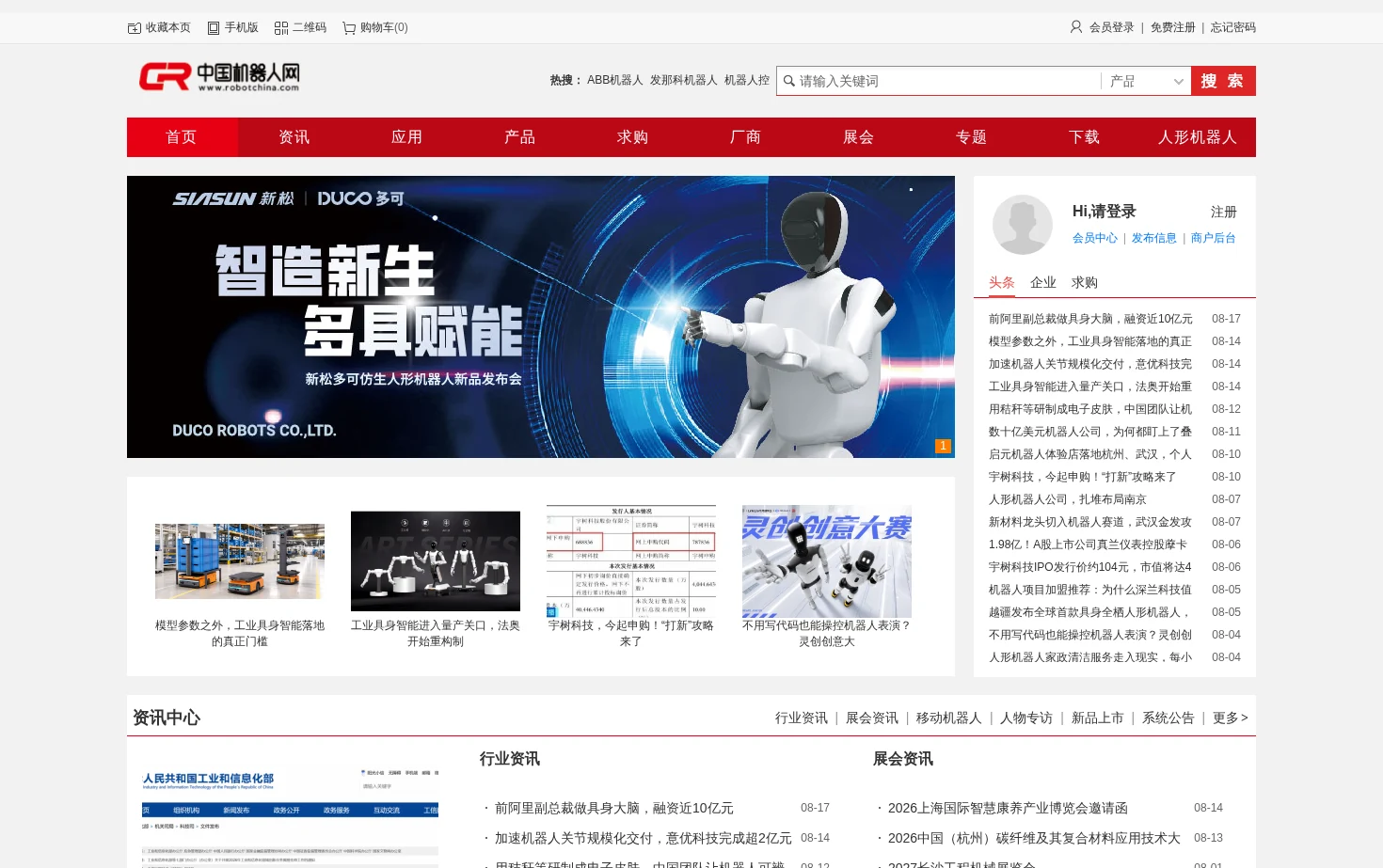
Task: Switch to the 求购 tab in sidebar
Action: point(1085,283)
